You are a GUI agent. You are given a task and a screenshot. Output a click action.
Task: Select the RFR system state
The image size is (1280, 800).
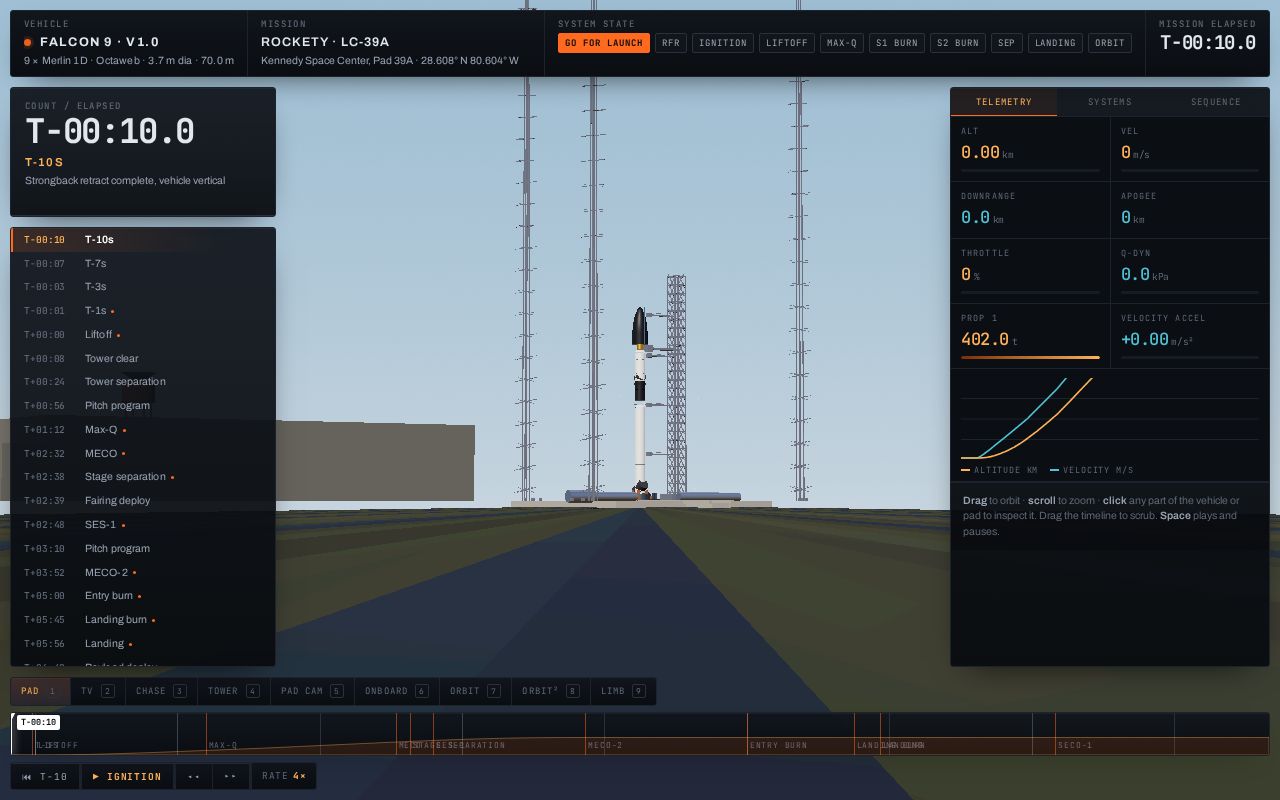(x=671, y=43)
